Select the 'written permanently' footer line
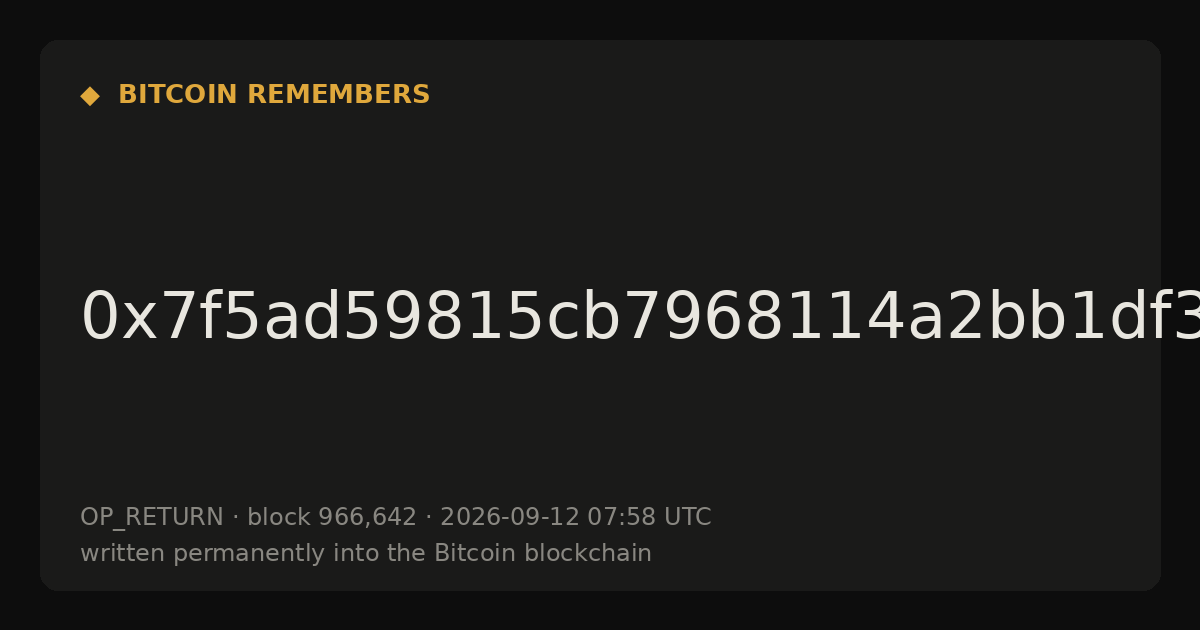Image resolution: width=1200 pixels, height=630 pixels. click(366, 554)
